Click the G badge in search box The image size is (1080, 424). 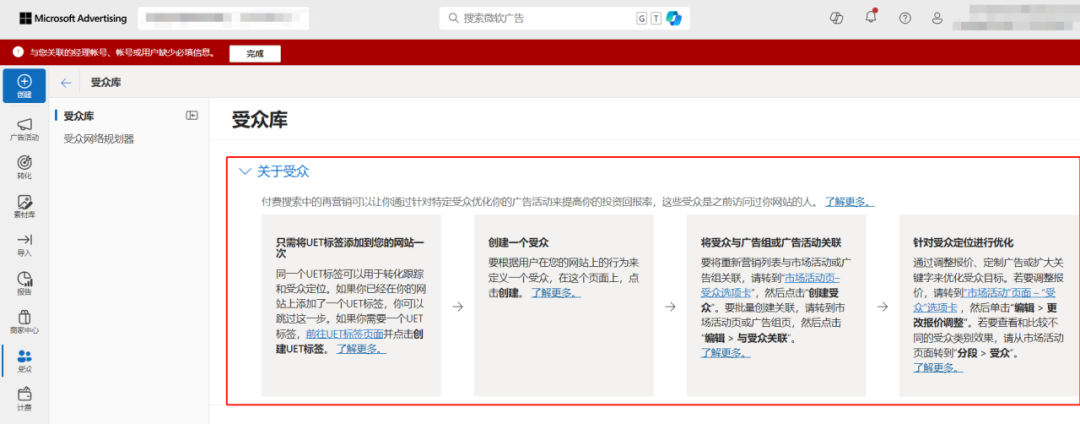pyautogui.click(x=641, y=19)
